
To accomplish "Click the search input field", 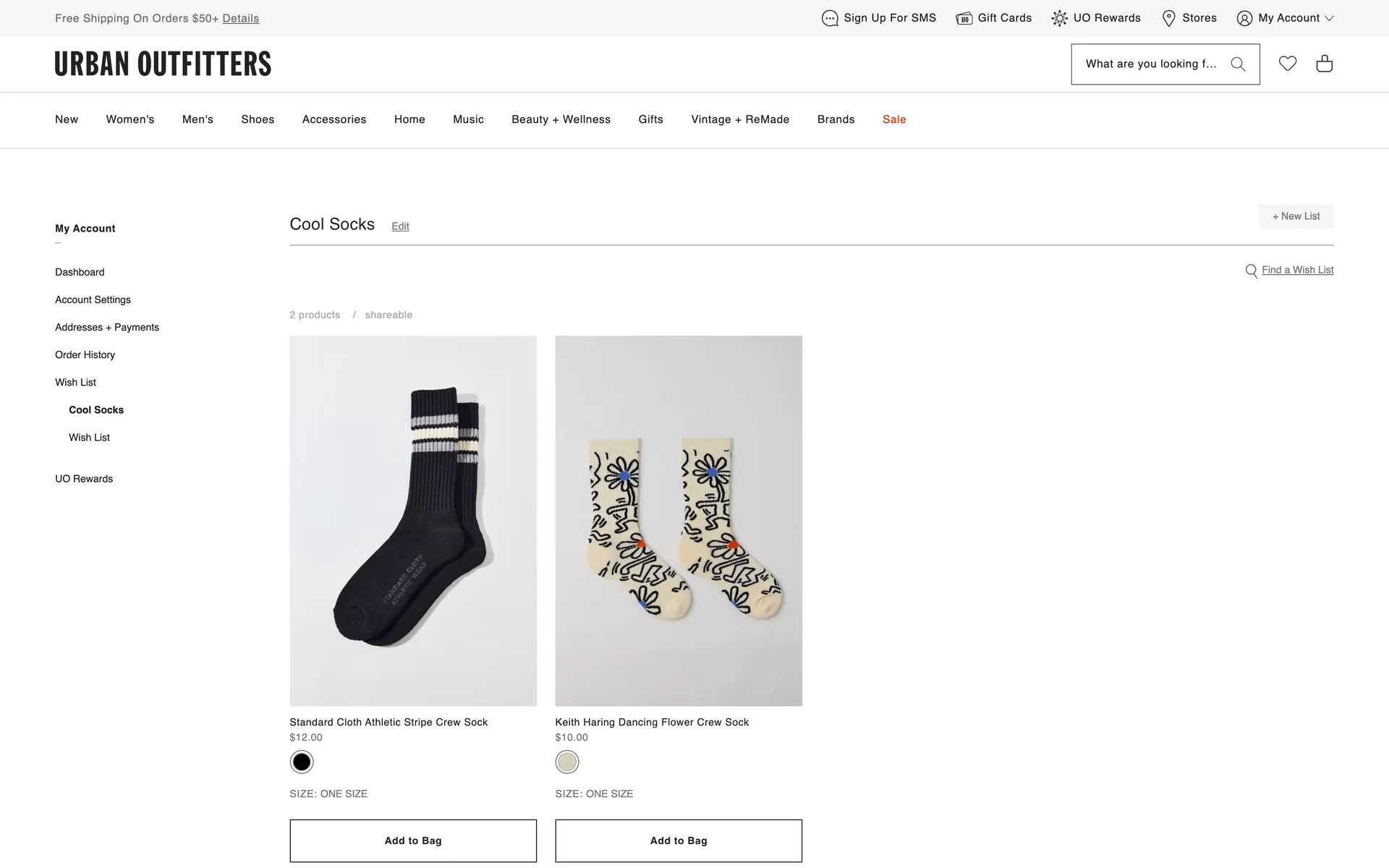I will pyautogui.click(x=1150, y=64).
